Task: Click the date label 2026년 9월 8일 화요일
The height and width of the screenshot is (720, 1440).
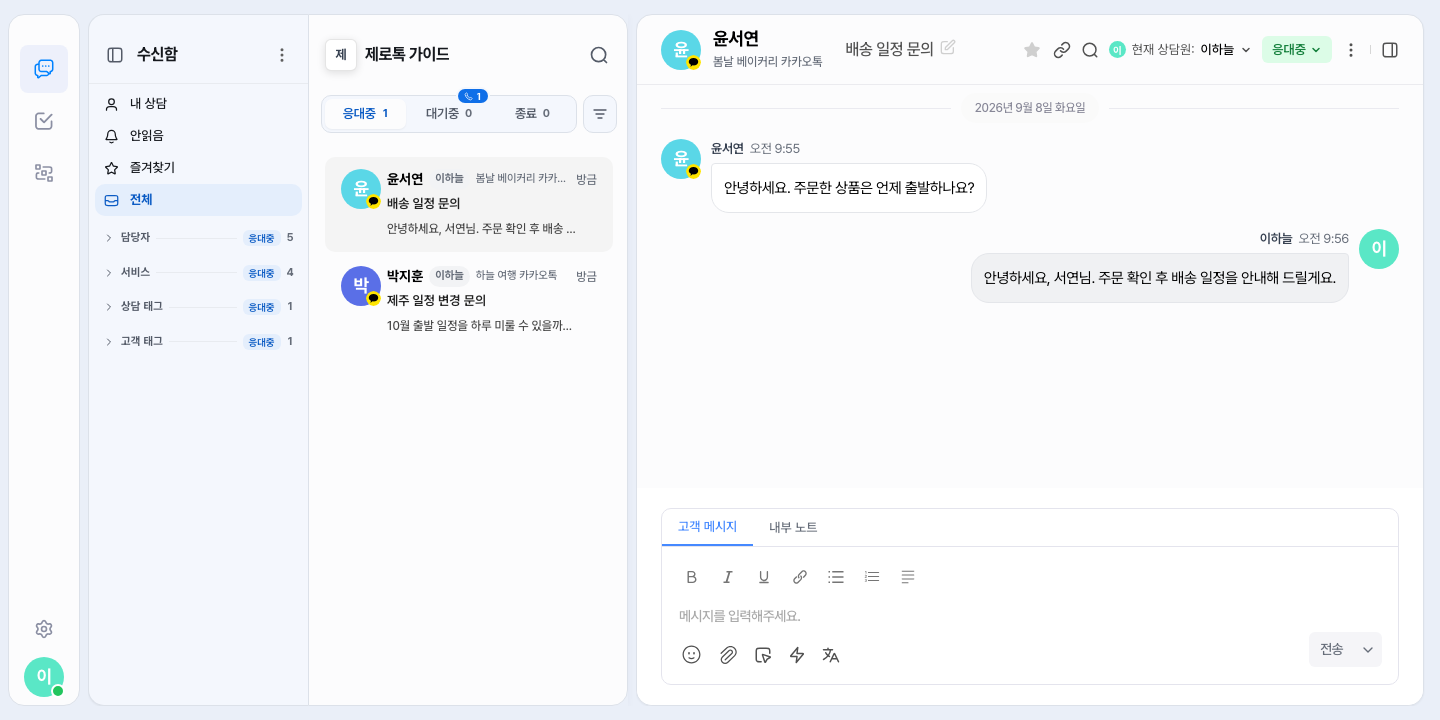Action: (x=1030, y=108)
